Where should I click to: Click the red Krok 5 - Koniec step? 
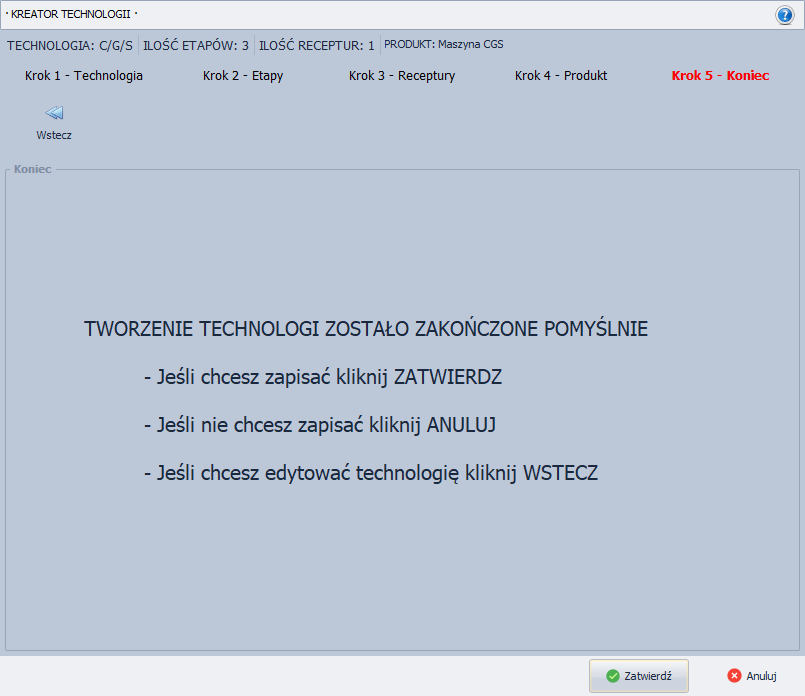click(x=720, y=76)
